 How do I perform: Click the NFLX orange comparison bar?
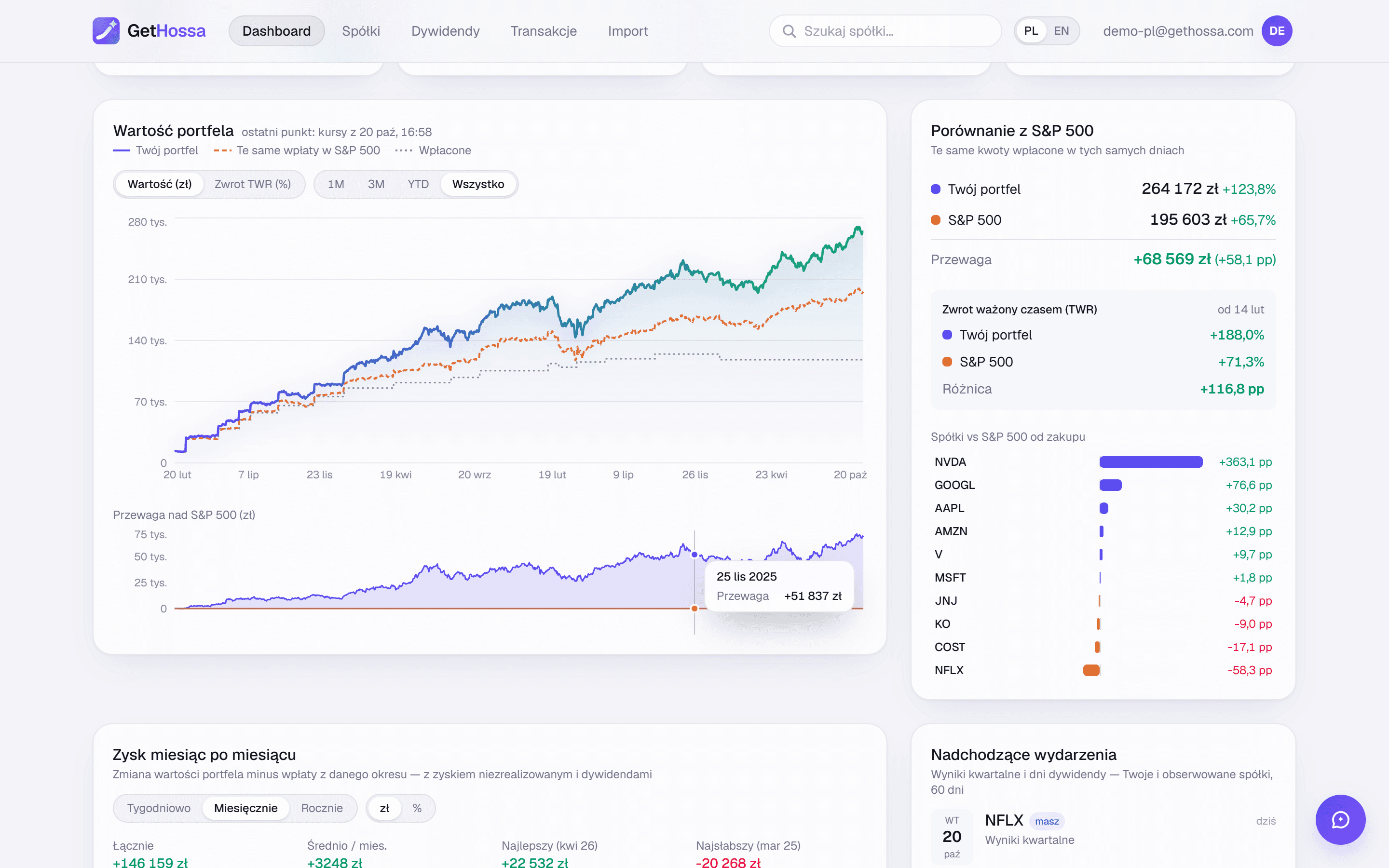[x=1091, y=670]
